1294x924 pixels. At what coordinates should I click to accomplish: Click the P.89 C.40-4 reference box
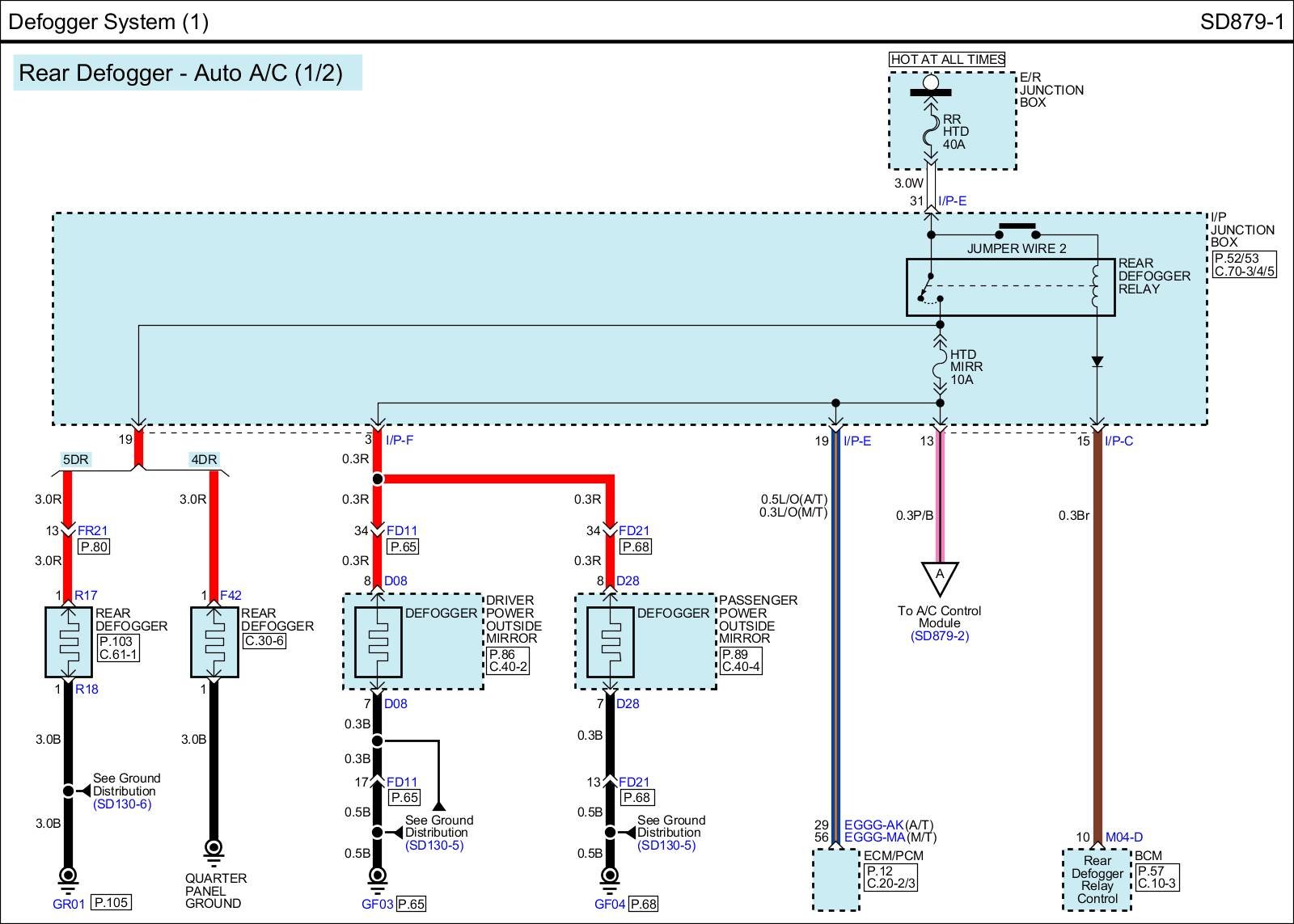740,660
